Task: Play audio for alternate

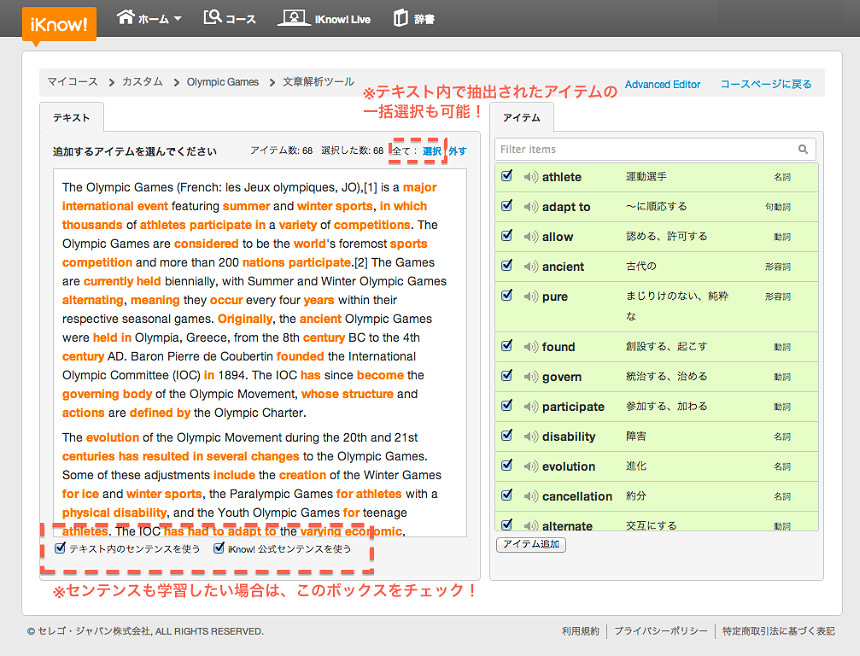Action: pos(530,525)
